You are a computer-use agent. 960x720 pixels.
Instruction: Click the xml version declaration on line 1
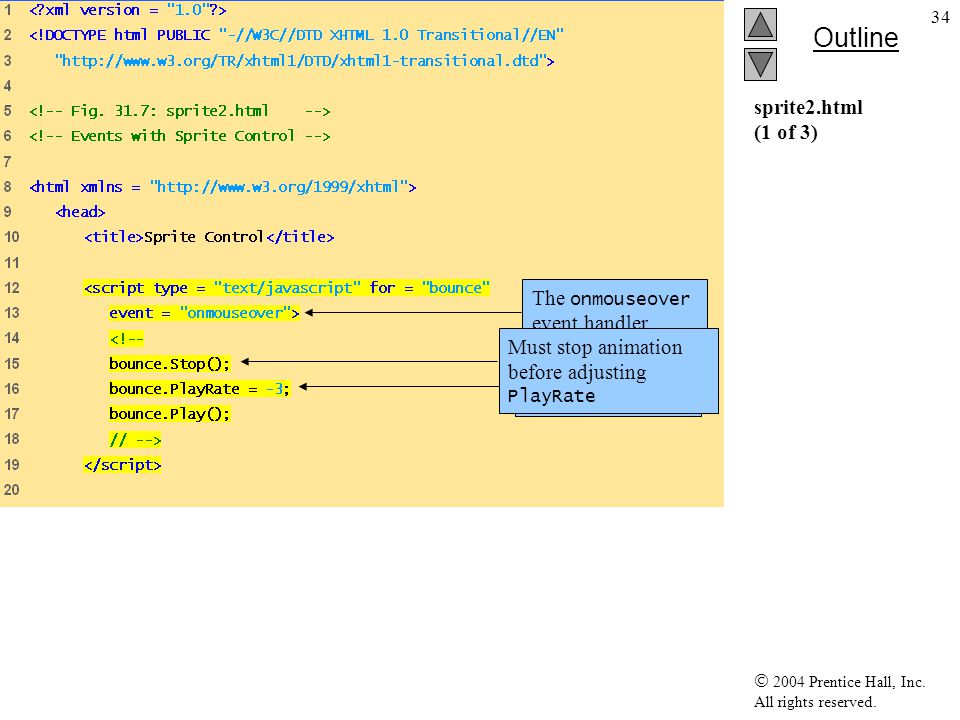click(x=127, y=10)
